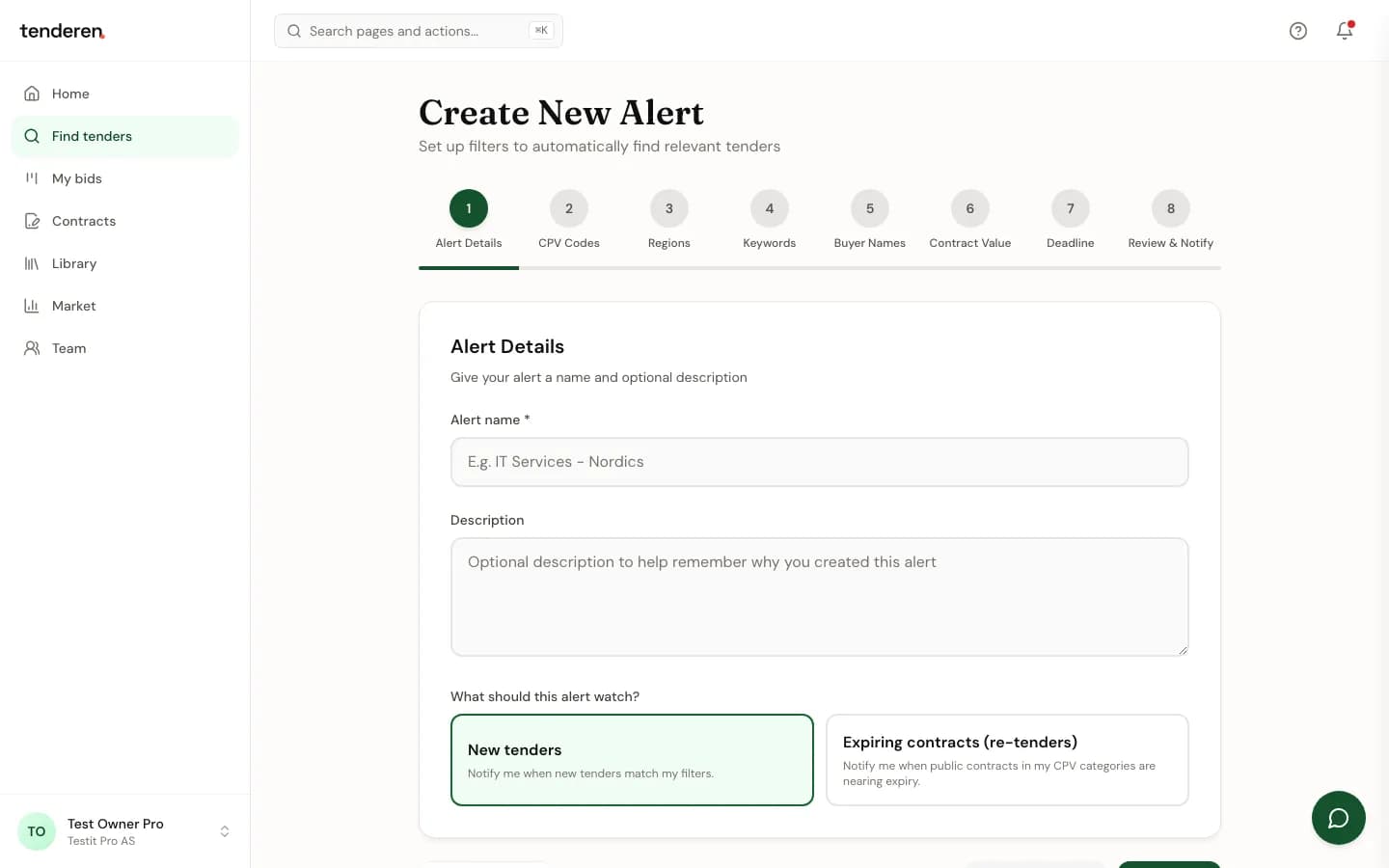This screenshot has width=1389, height=868.
Task: Click the Find tenders magnifier icon
Action: [32, 136]
